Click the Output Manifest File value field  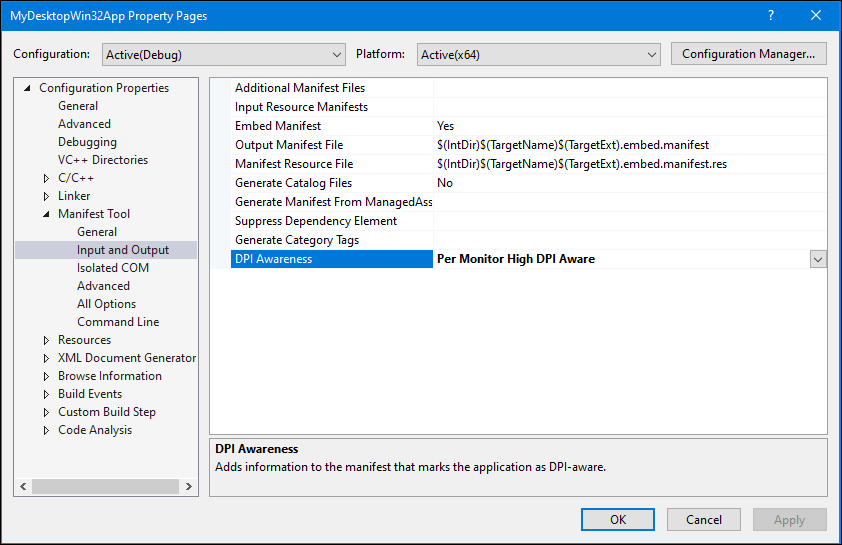pos(629,145)
